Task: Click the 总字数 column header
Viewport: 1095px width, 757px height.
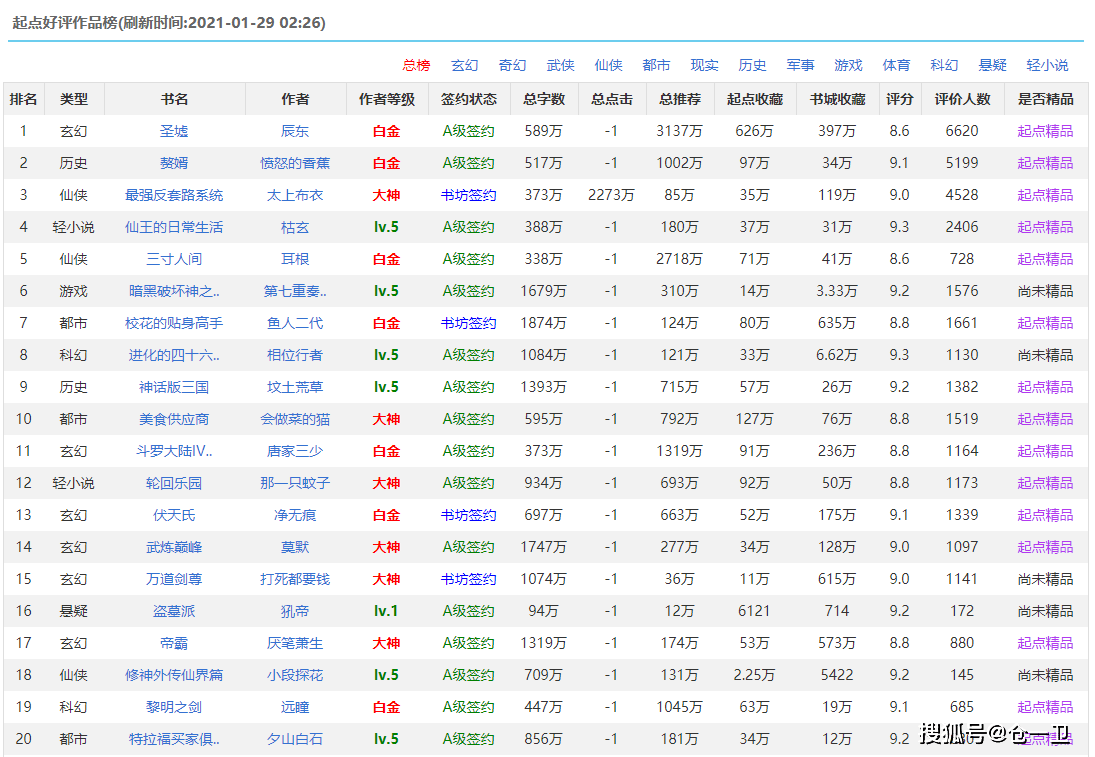Action: click(x=544, y=99)
